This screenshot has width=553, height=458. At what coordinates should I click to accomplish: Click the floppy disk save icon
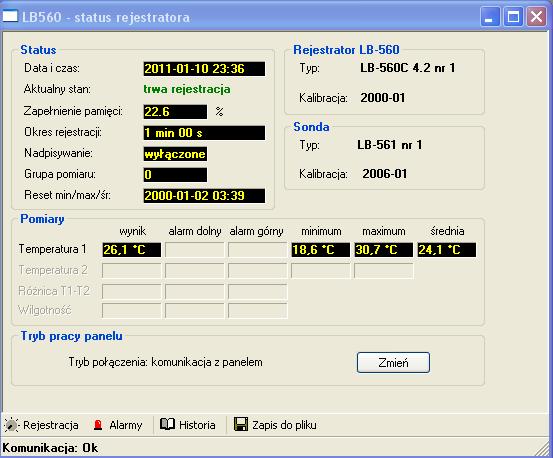point(241,425)
